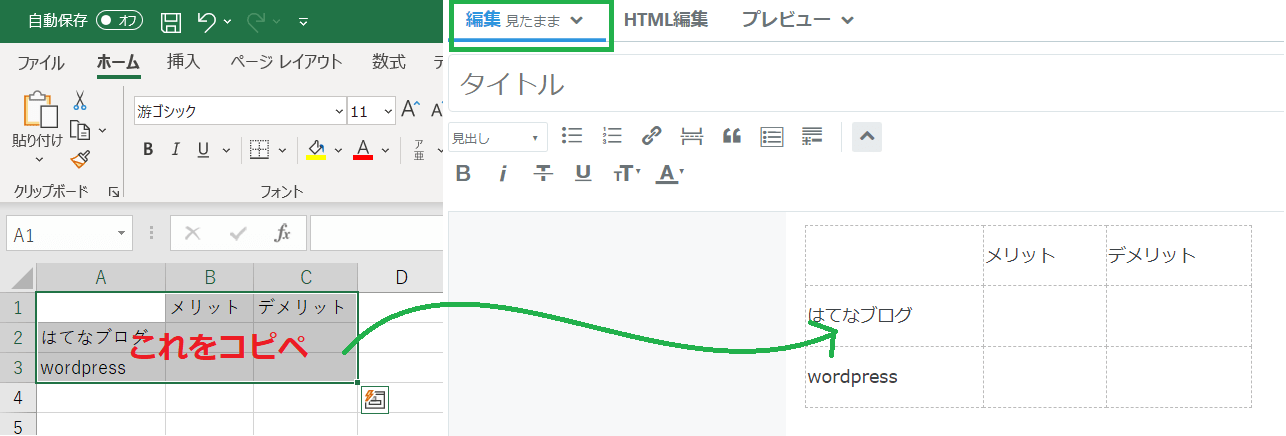Open the text color A dropdown in the editor
This screenshot has height=436, width=1286.
[x=669, y=174]
